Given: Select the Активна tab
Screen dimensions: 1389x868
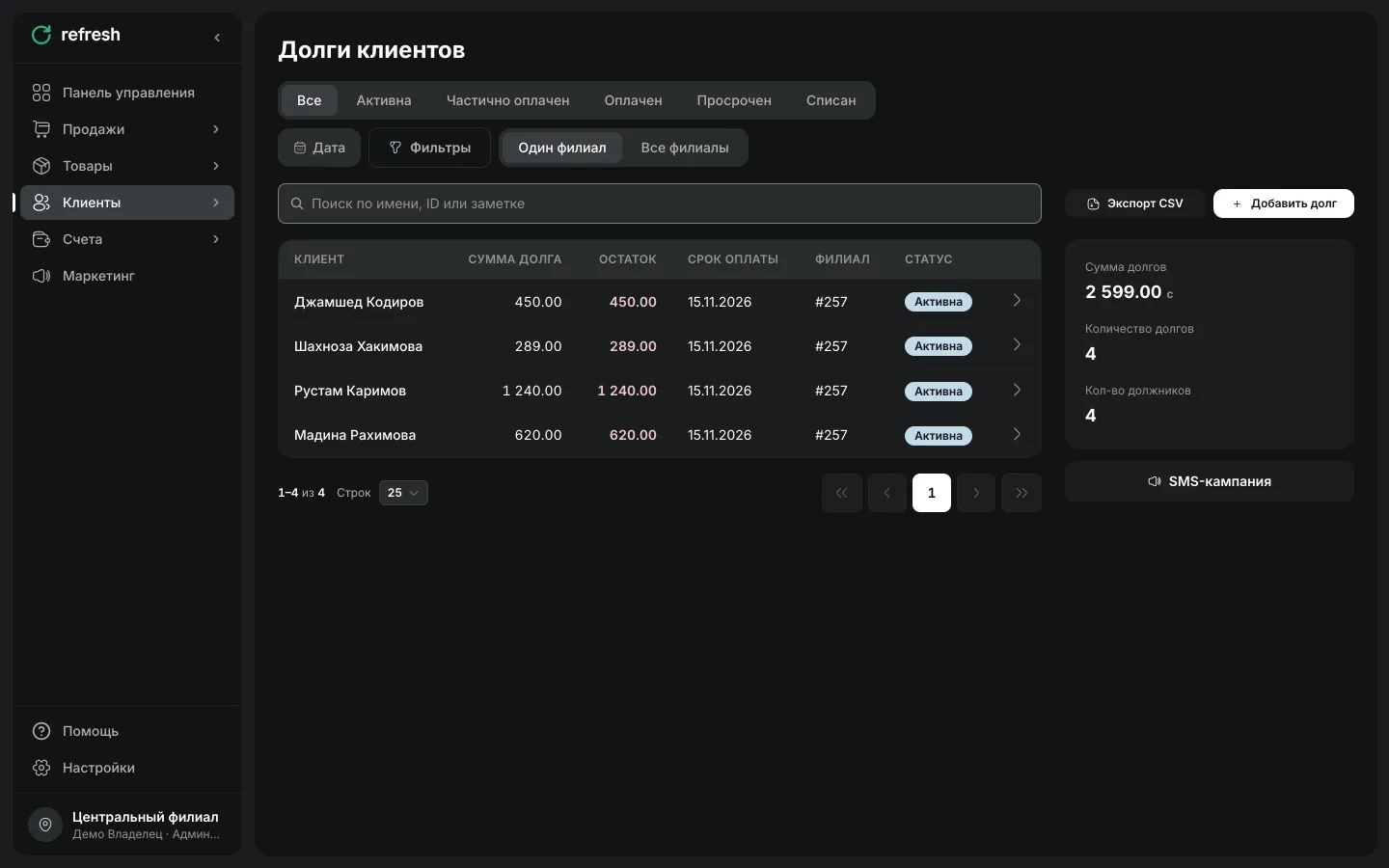Looking at the screenshot, I should [384, 100].
